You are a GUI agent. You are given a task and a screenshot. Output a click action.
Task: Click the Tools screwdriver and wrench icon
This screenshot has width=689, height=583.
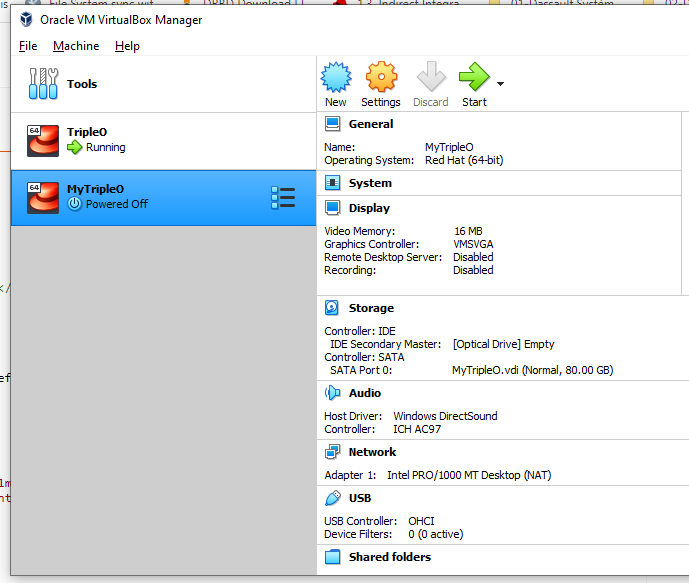[x=43, y=83]
